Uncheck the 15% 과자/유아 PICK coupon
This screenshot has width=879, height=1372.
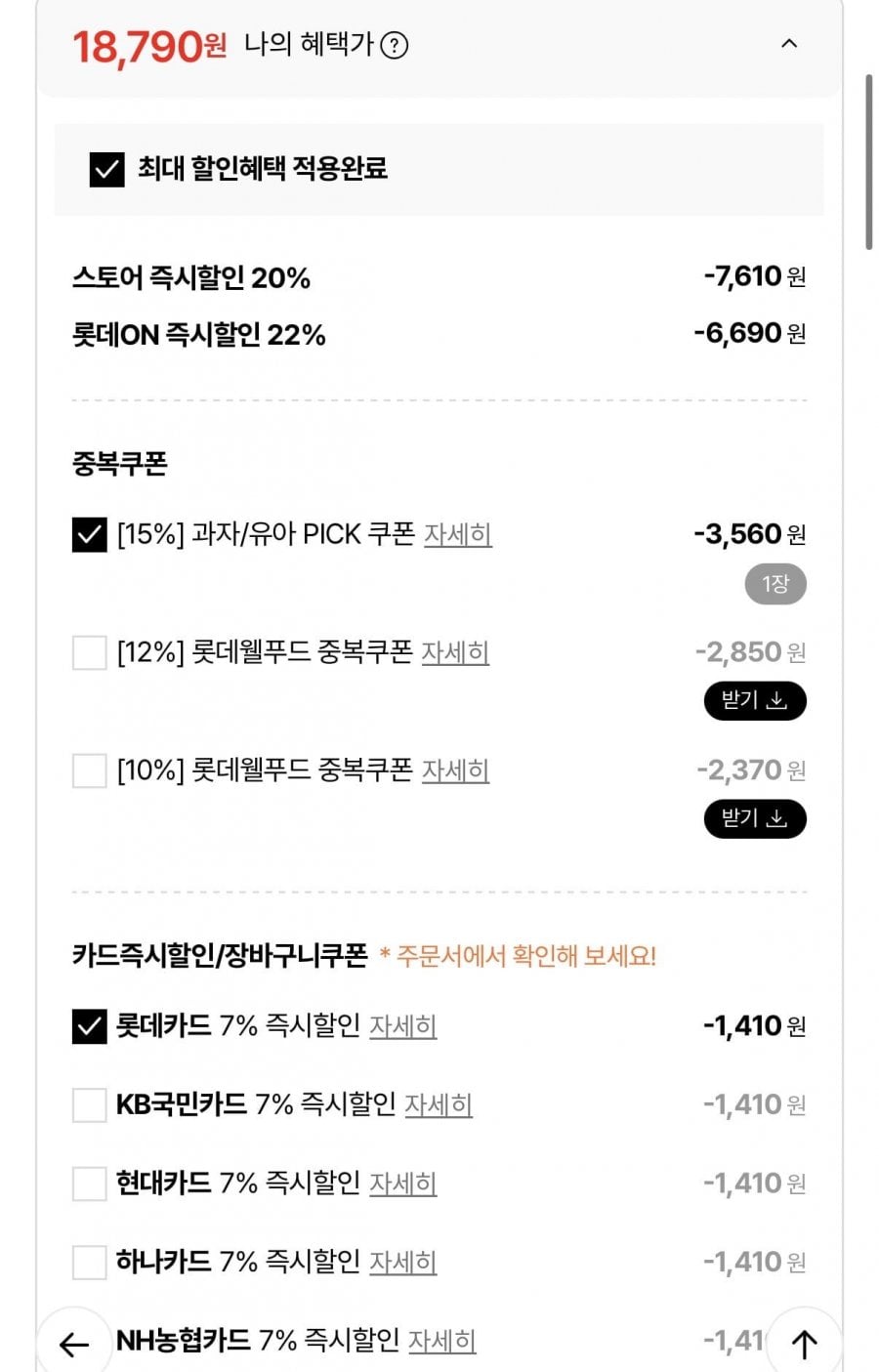coord(89,535)
